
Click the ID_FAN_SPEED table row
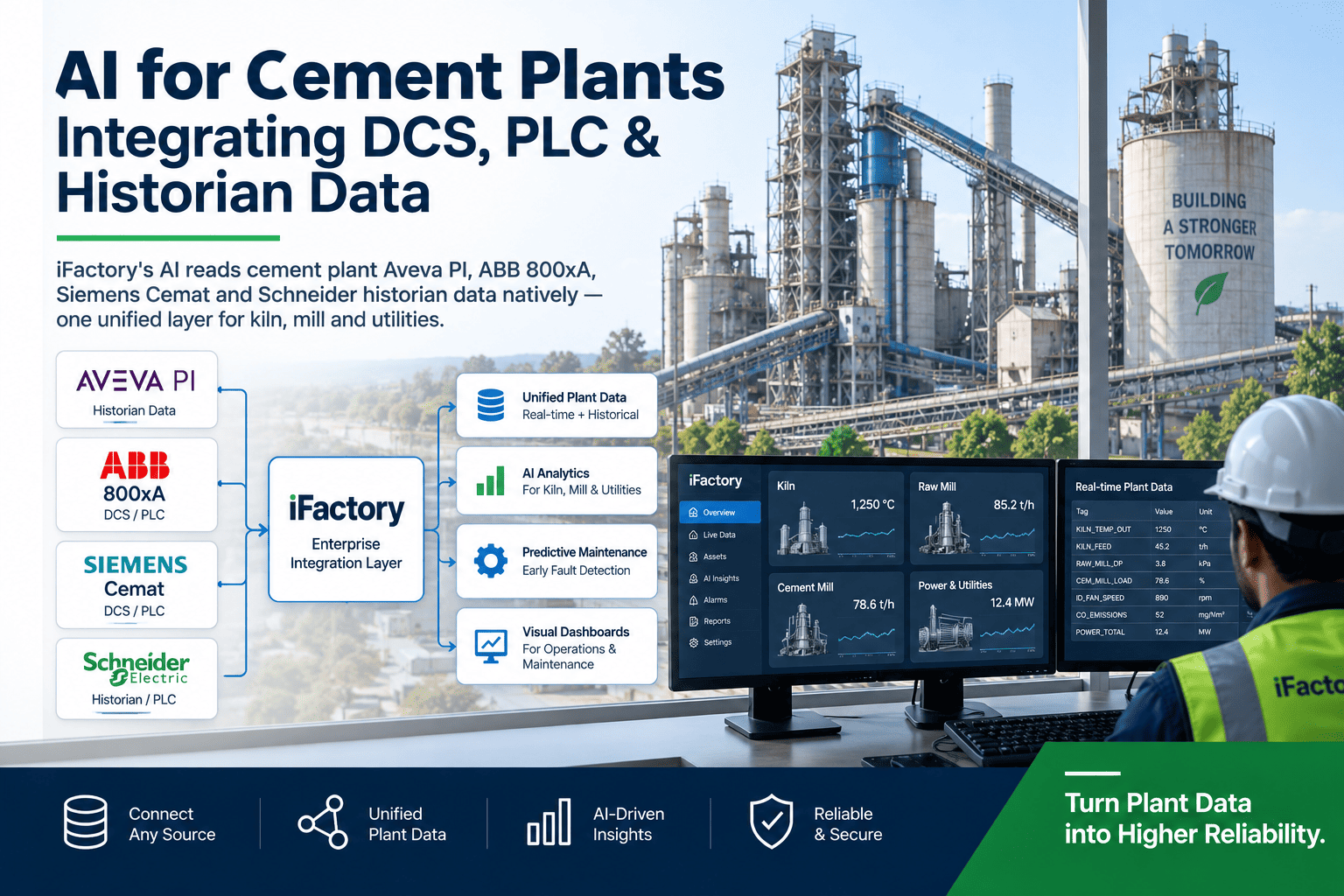coord(1155,598)
